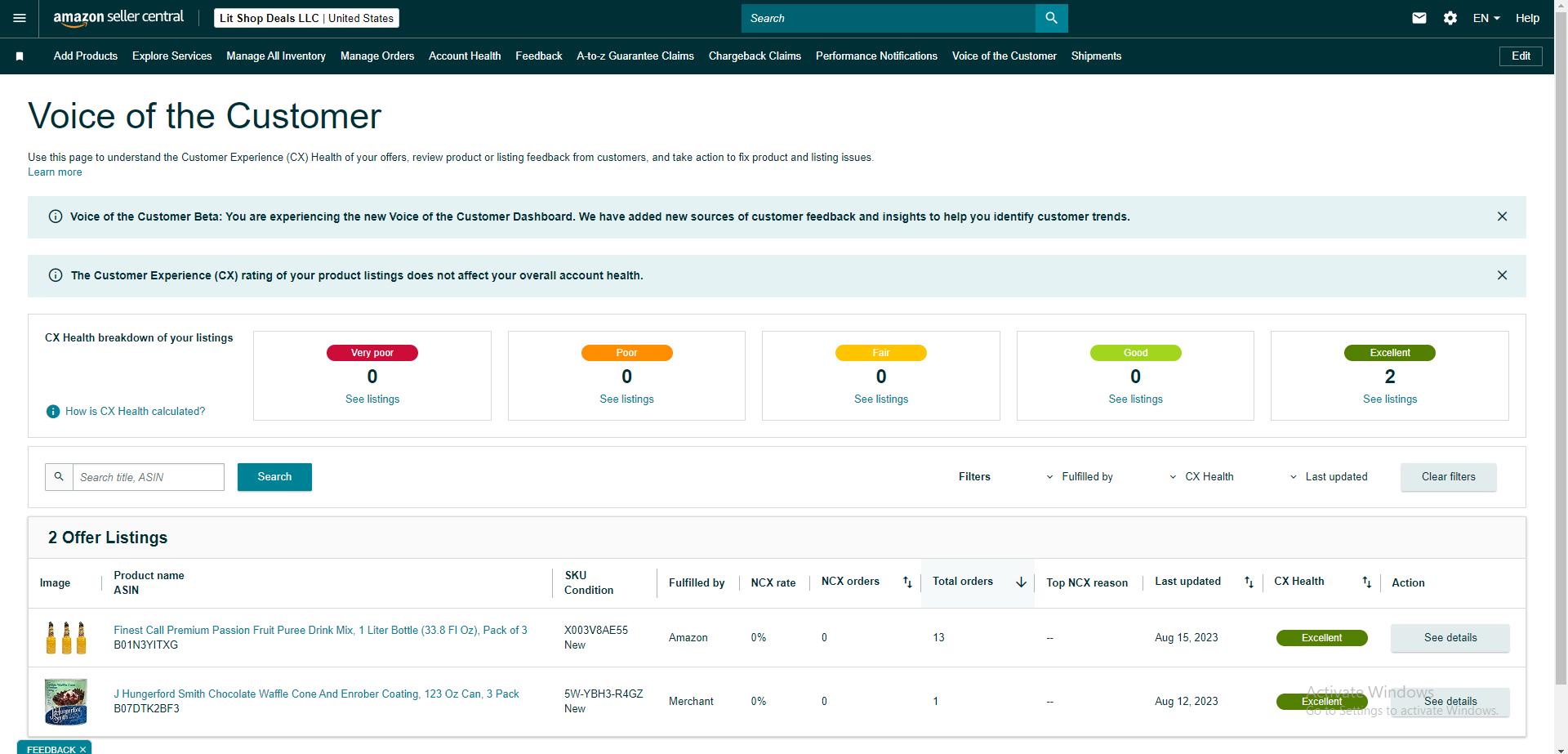This screenshot has height=754, width=1568.
Task: Focus the Search title, ASIN field
Action: coord(149,477)
